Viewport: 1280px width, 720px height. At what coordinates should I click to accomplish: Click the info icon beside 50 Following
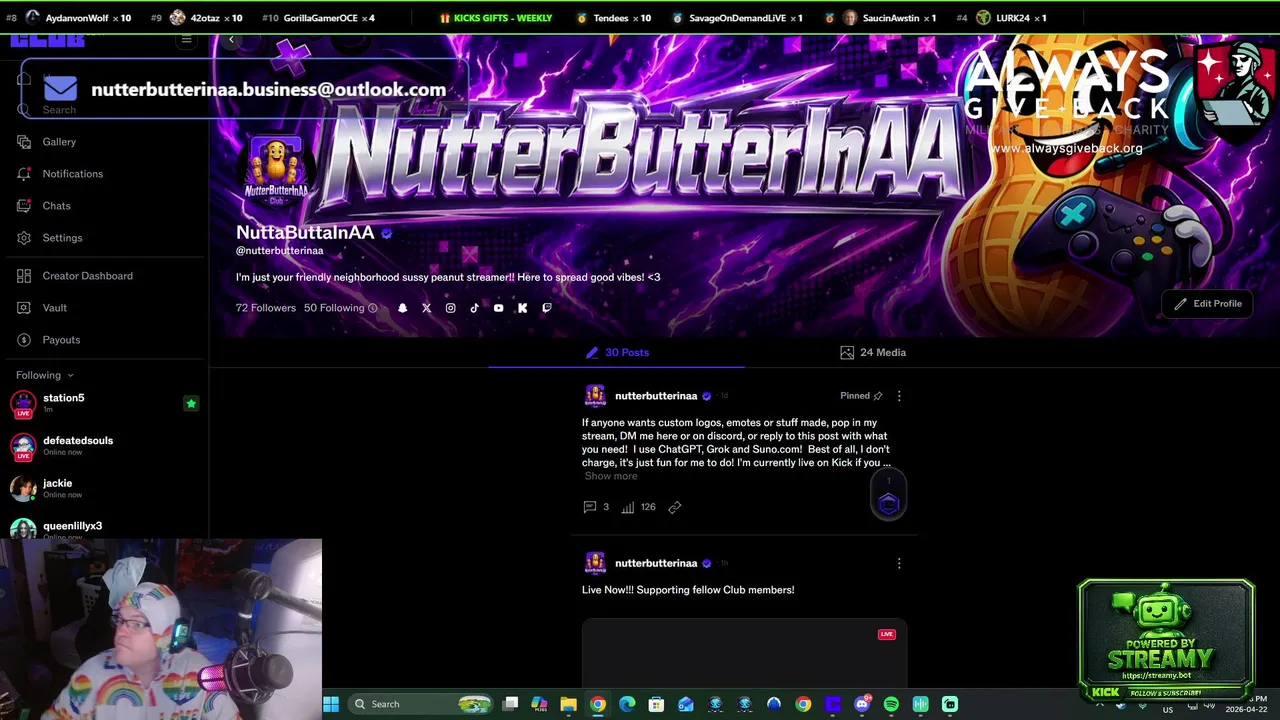coord(373,308)
